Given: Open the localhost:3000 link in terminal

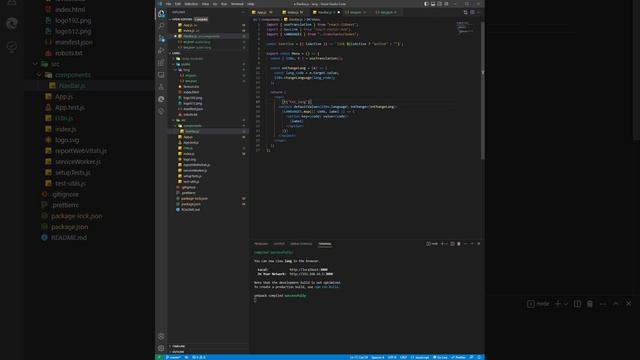Looking at the screenshot, I should [x=309, y=270].
